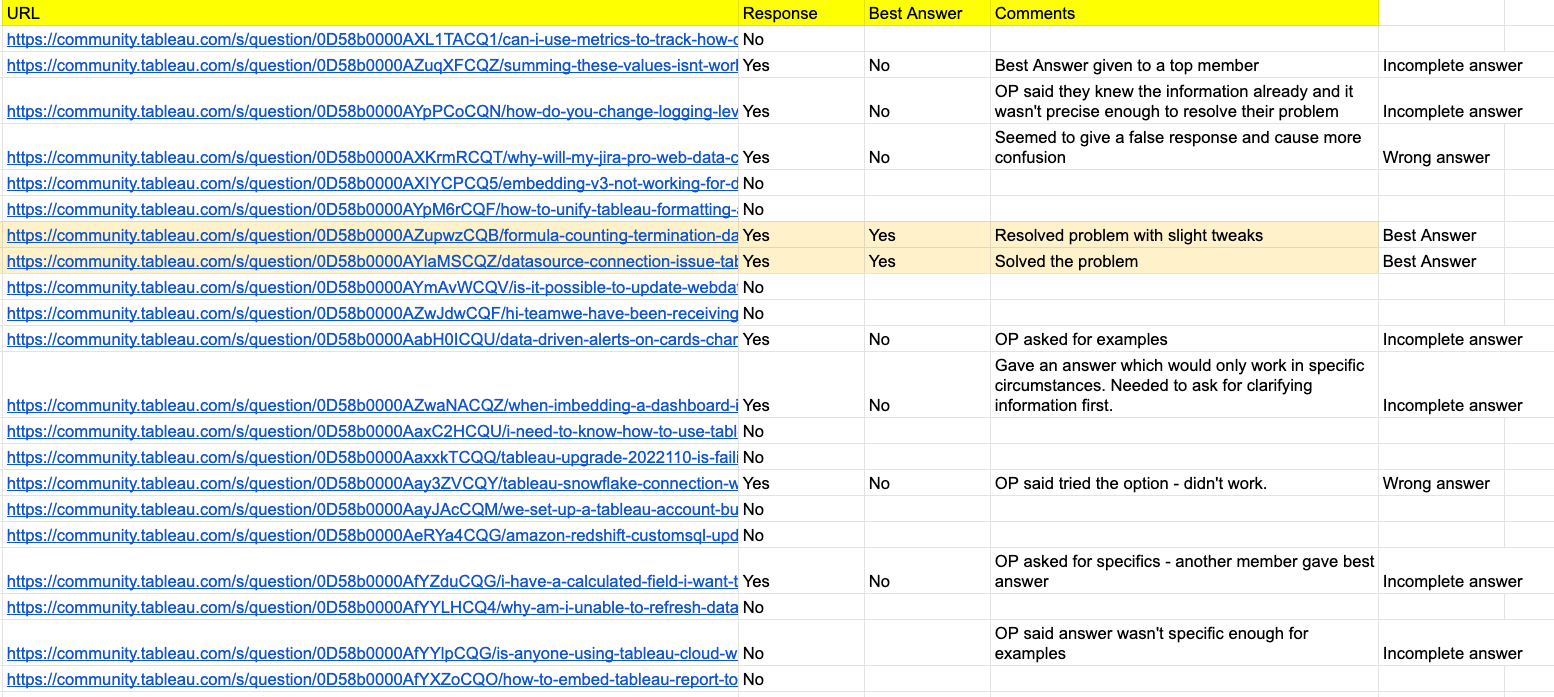Screen dimensions: 1554x697
Task: Open the tableau-snowflake-connection link
Action: click(x=372, y=484)
